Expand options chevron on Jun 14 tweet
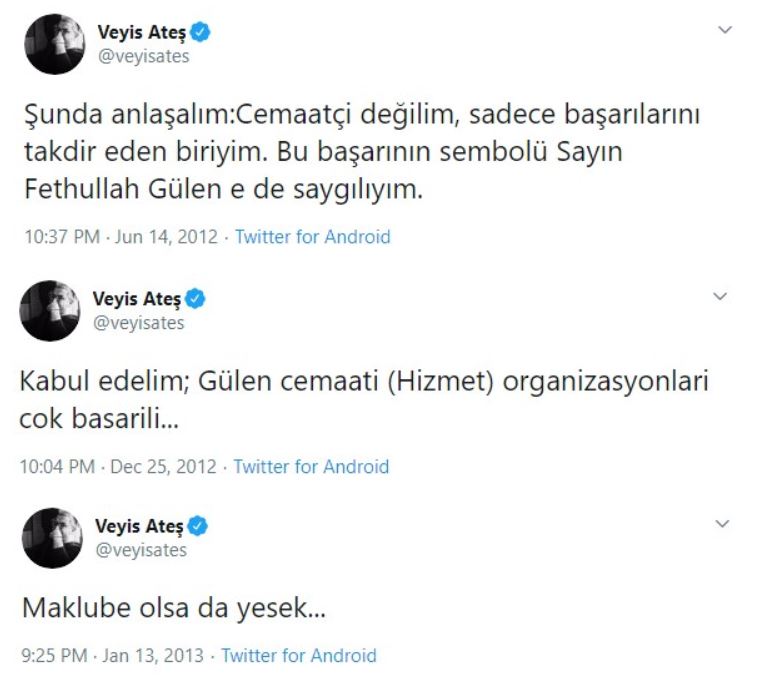This screenshot has width=771, height=692. click(x=725, y=30)
